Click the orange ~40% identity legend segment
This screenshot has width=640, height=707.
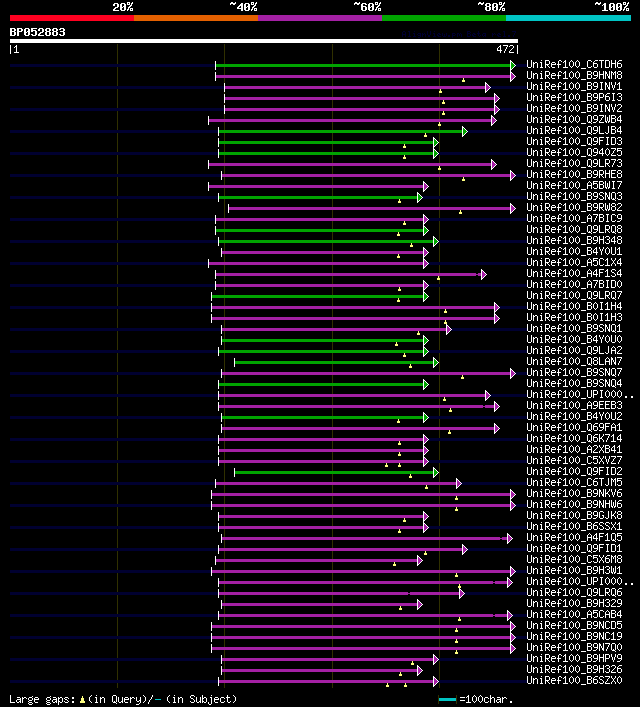196,18
